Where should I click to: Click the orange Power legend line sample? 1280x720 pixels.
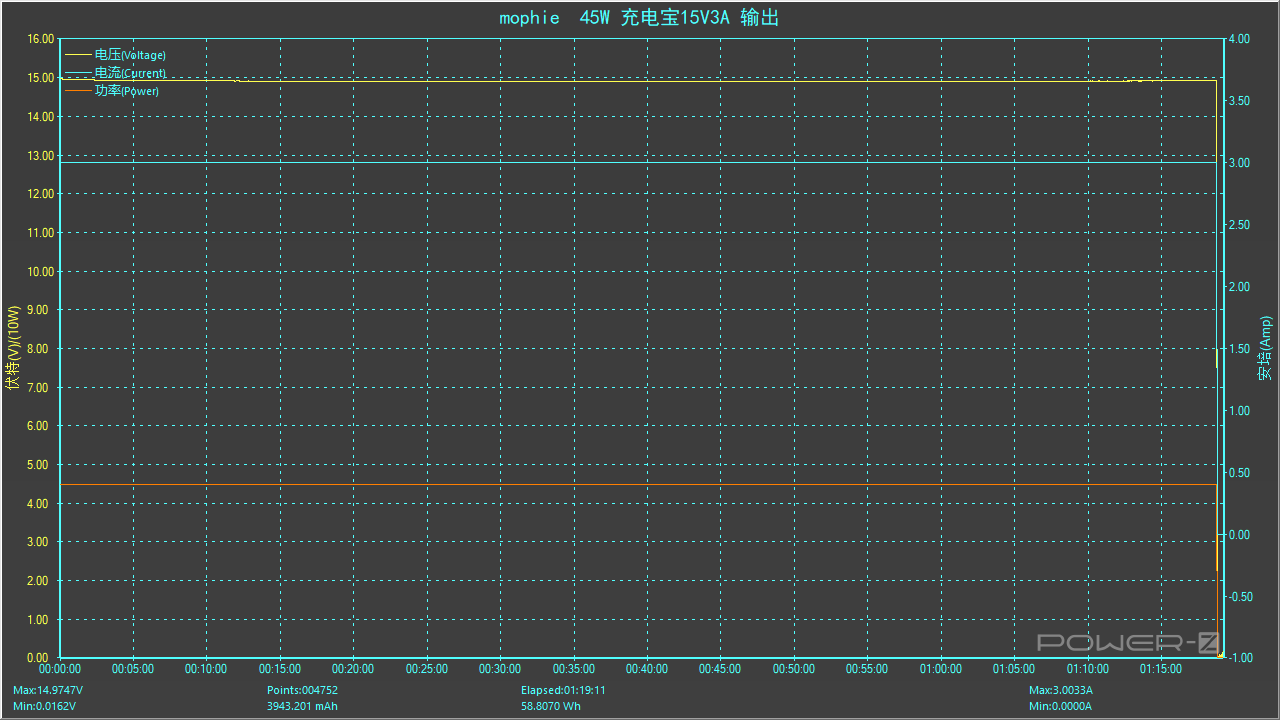coord(78,91)
